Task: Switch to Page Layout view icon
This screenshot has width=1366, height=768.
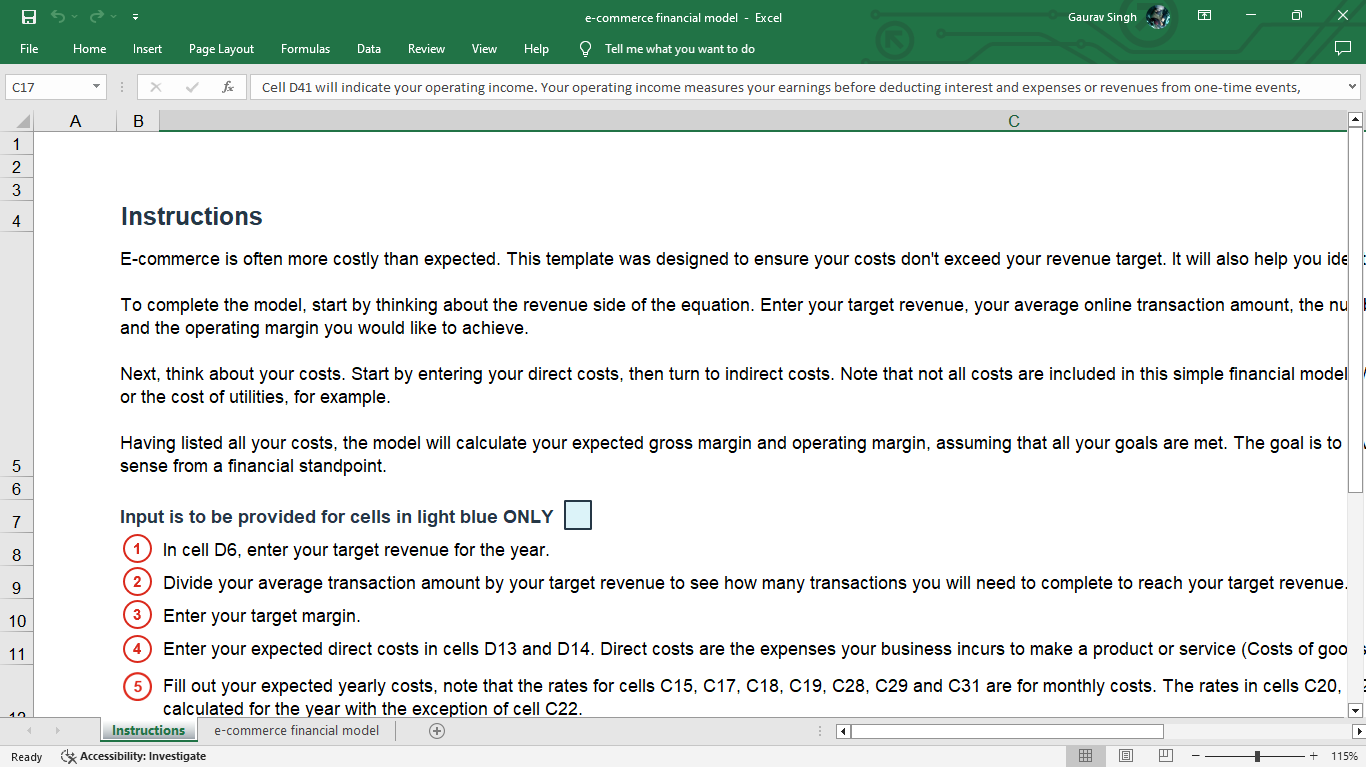Action: point(1125,756)
